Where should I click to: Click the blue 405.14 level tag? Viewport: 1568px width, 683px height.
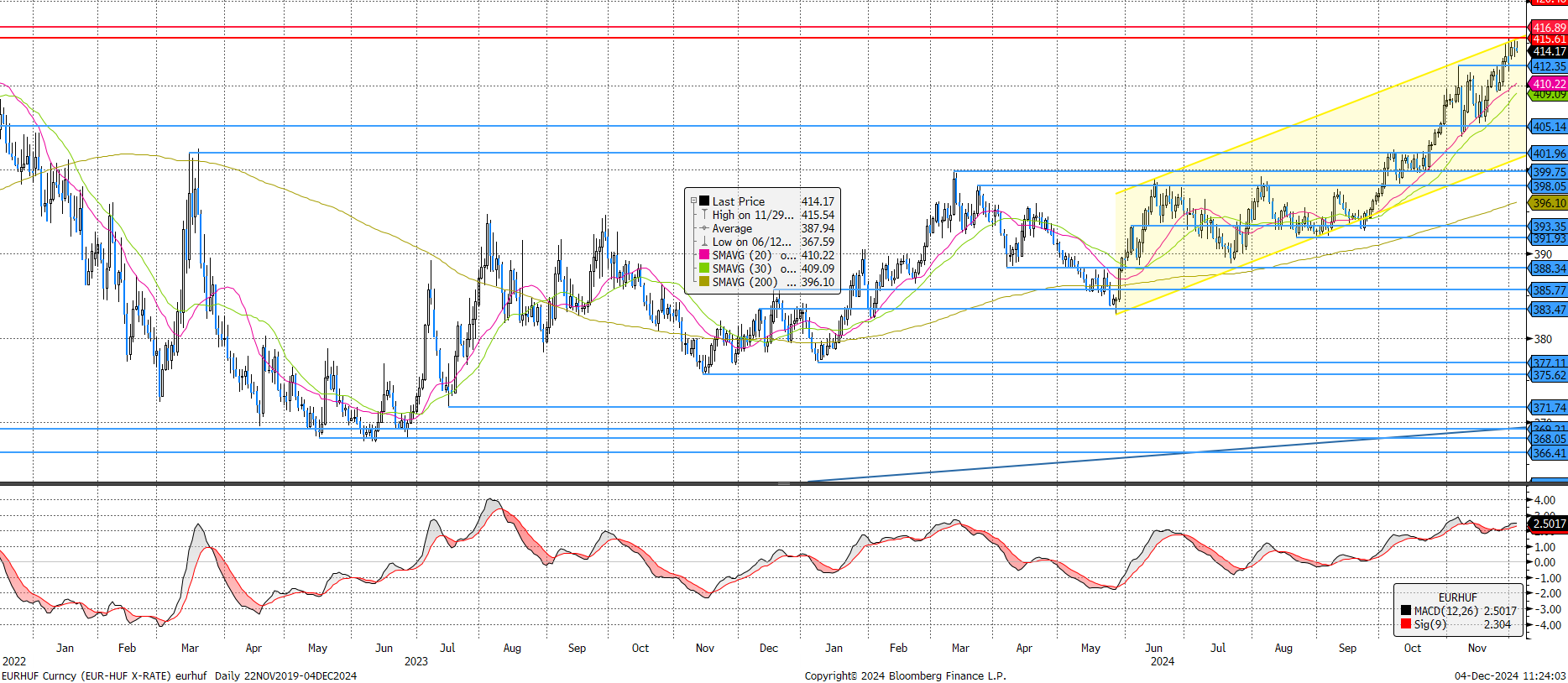(1549, 127)
